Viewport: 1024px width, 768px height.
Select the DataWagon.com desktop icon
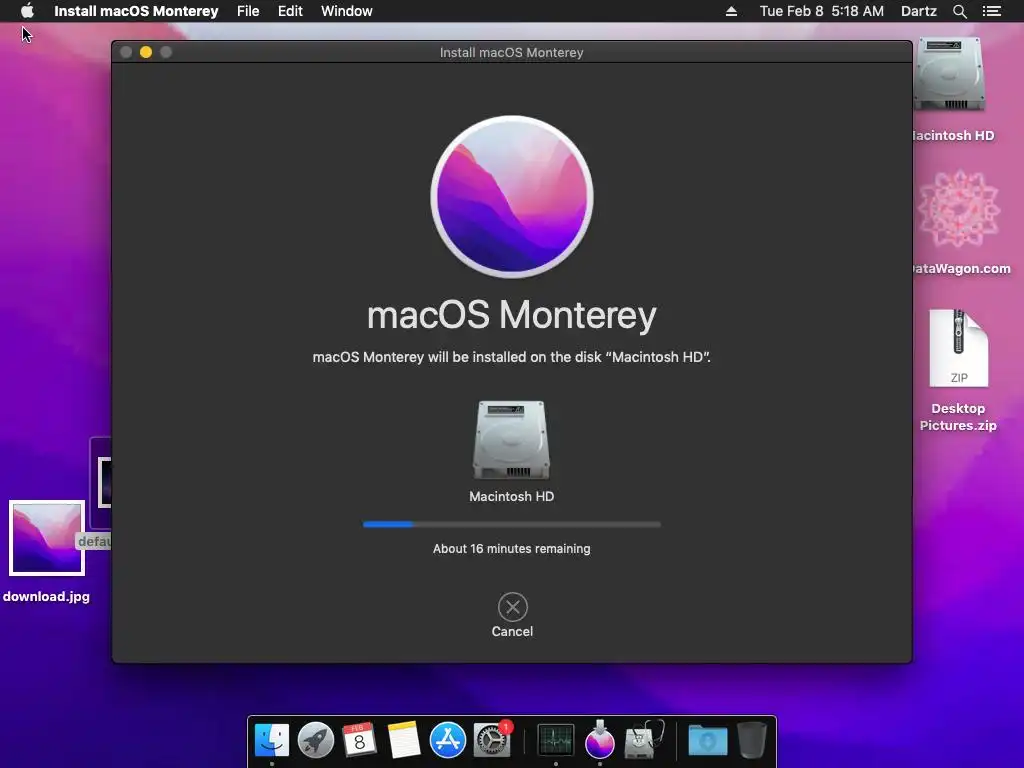tap(959, 209)
